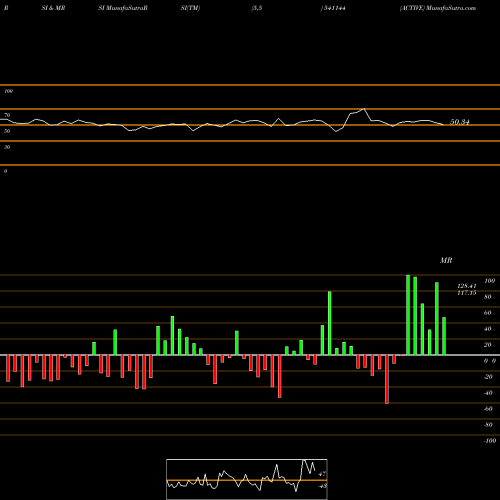The height and width of the screenshot is (500, 500).
Task: Click the MR label above the histogram
Action: coord(446,260)
